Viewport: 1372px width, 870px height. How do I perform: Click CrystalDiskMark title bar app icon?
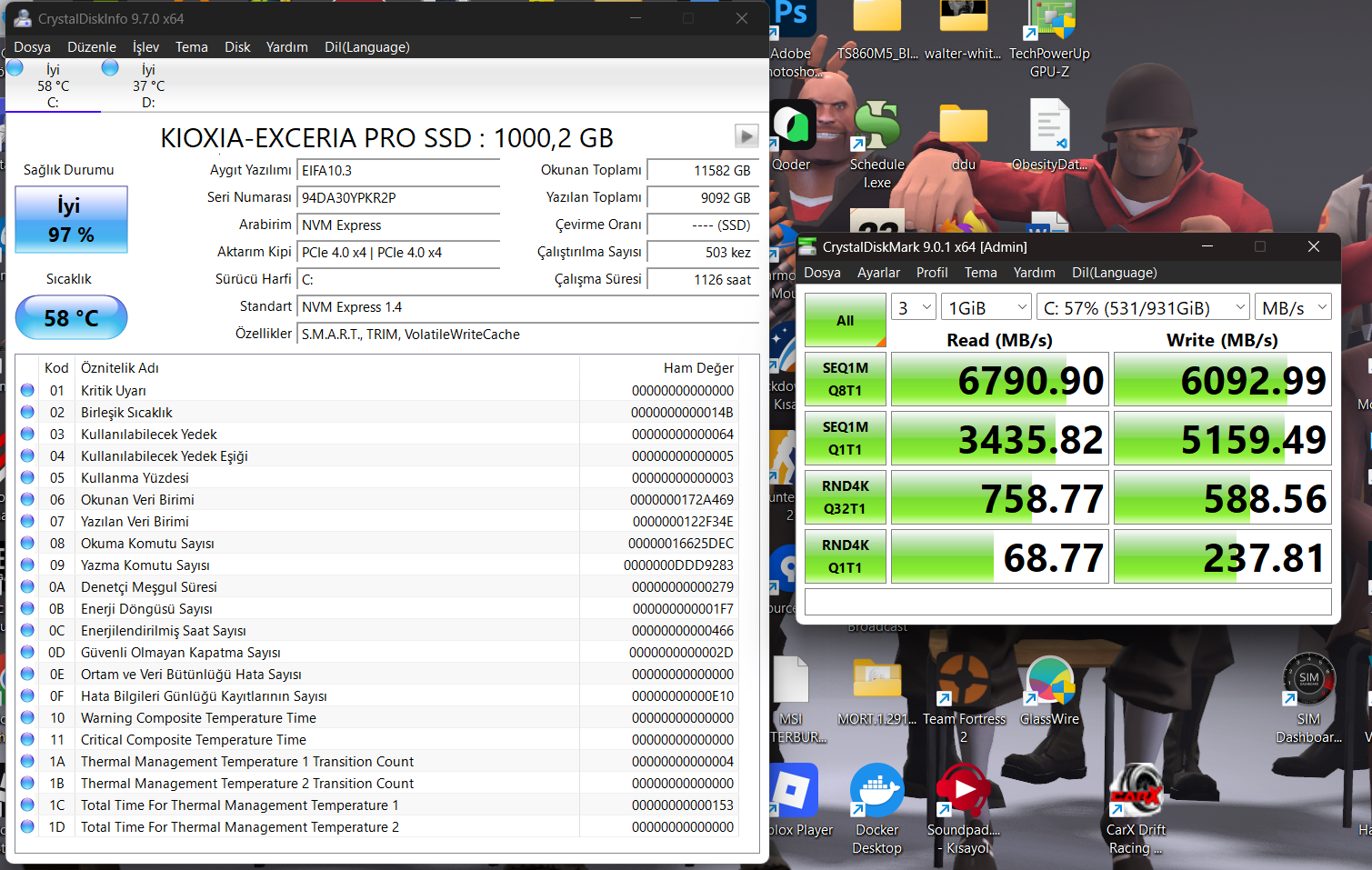click(x=807, y=246)
